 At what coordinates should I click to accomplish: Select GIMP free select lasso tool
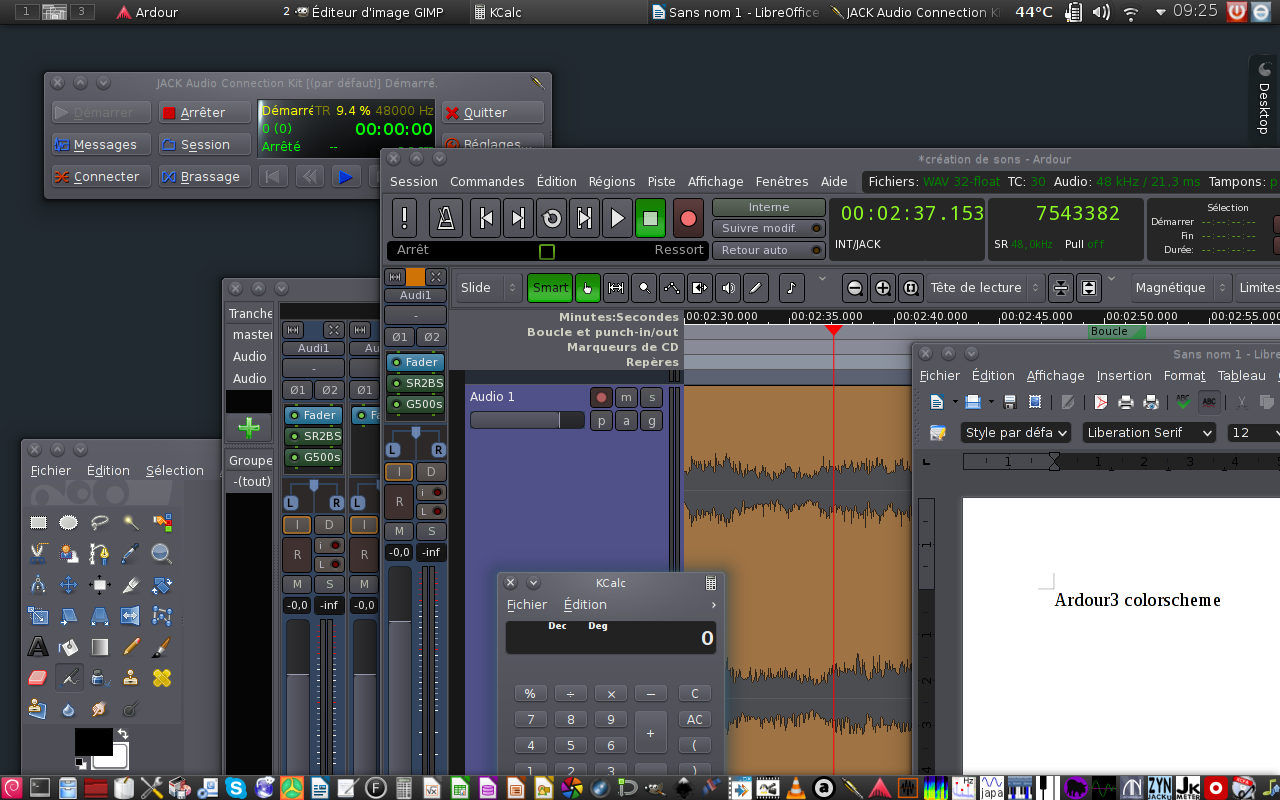point(100,522)
